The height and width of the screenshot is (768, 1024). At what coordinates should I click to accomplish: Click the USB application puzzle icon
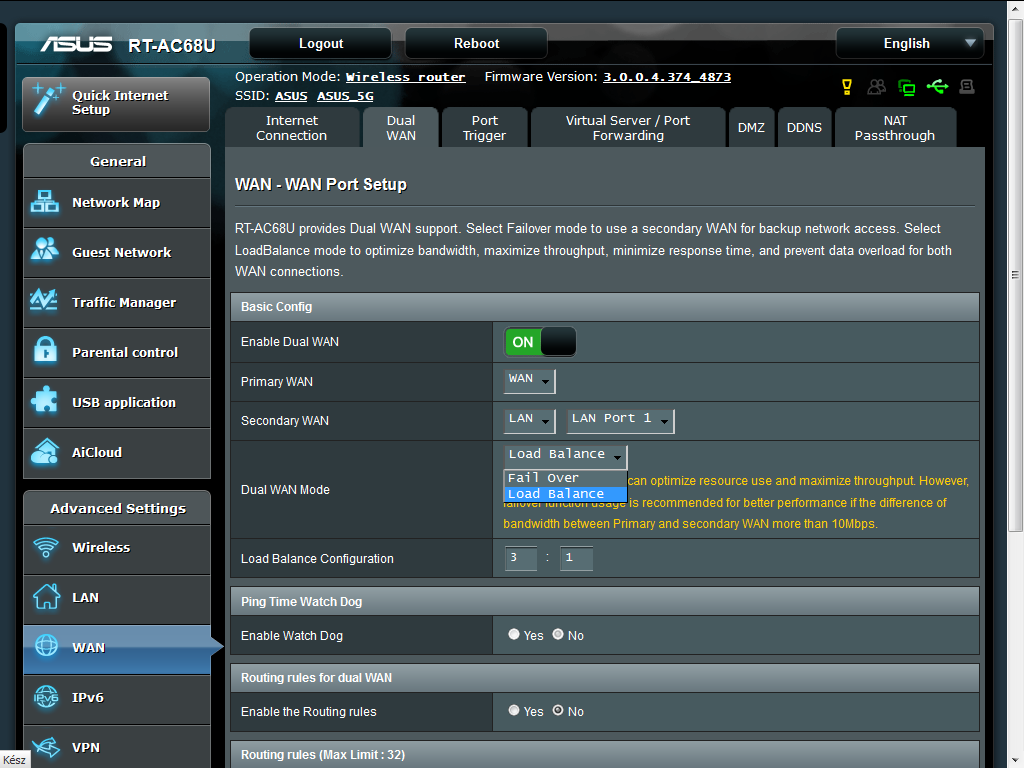tap(45, 401)
